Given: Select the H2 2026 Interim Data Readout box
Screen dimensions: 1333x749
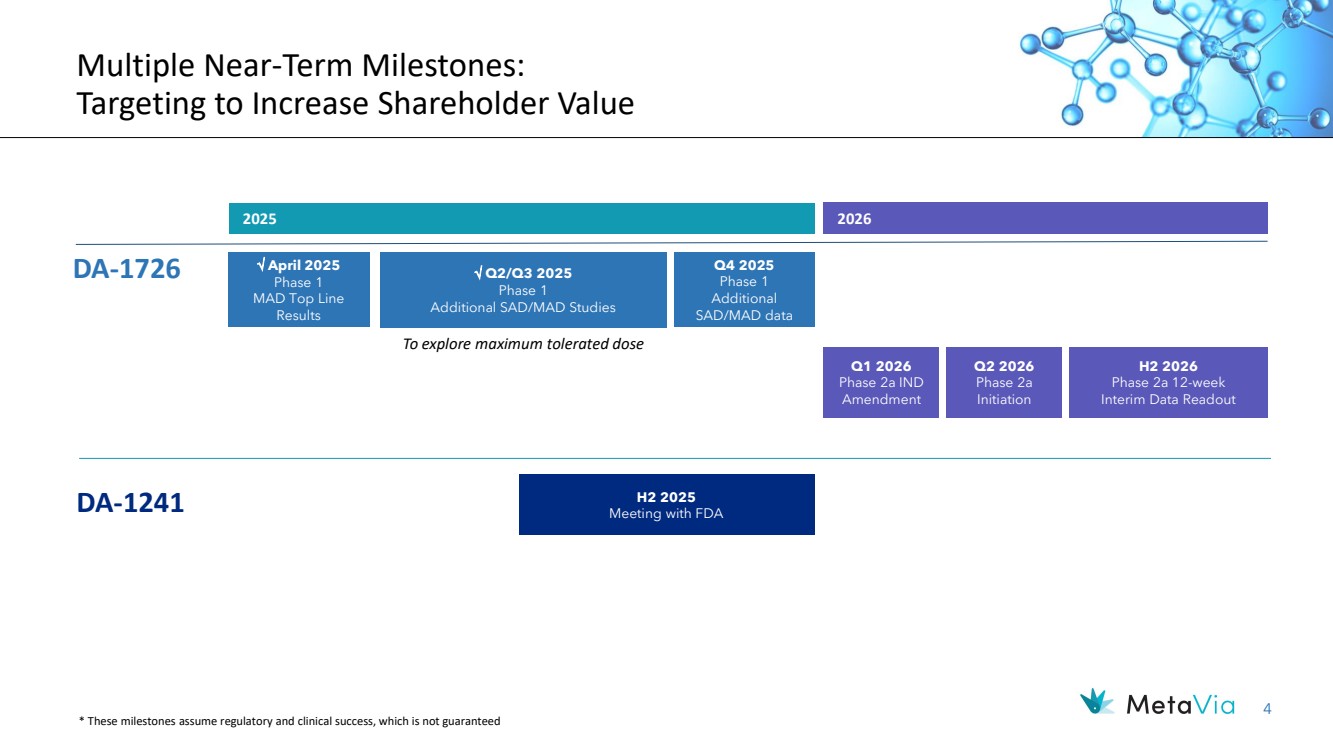Looking at the screenshot, I should [1167, 383].
